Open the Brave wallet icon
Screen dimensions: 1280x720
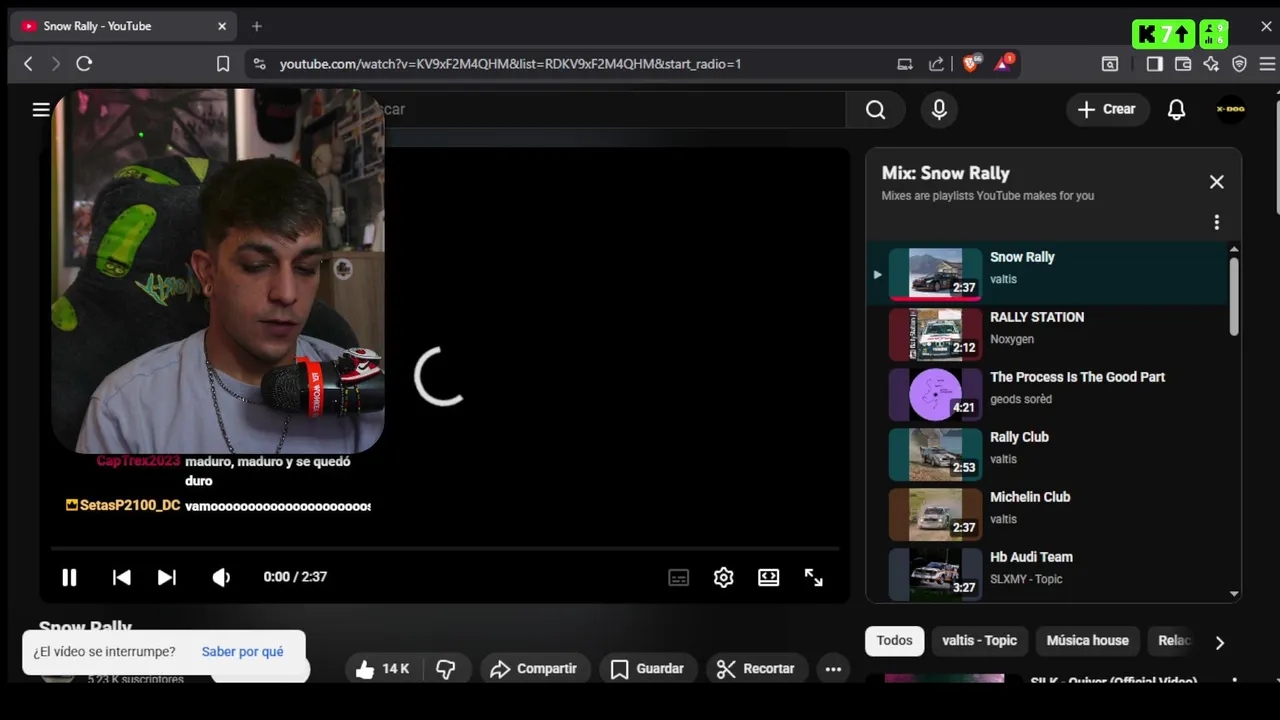click(1183, 64)
